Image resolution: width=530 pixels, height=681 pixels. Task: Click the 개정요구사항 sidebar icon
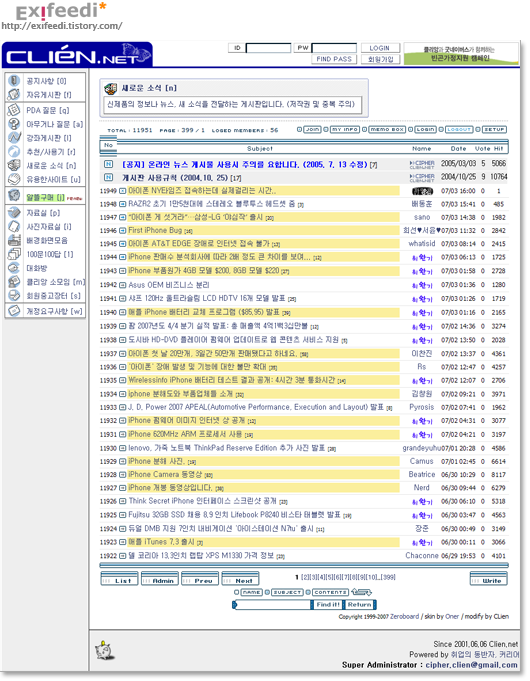pyautogui.click(x=14, y=311)
